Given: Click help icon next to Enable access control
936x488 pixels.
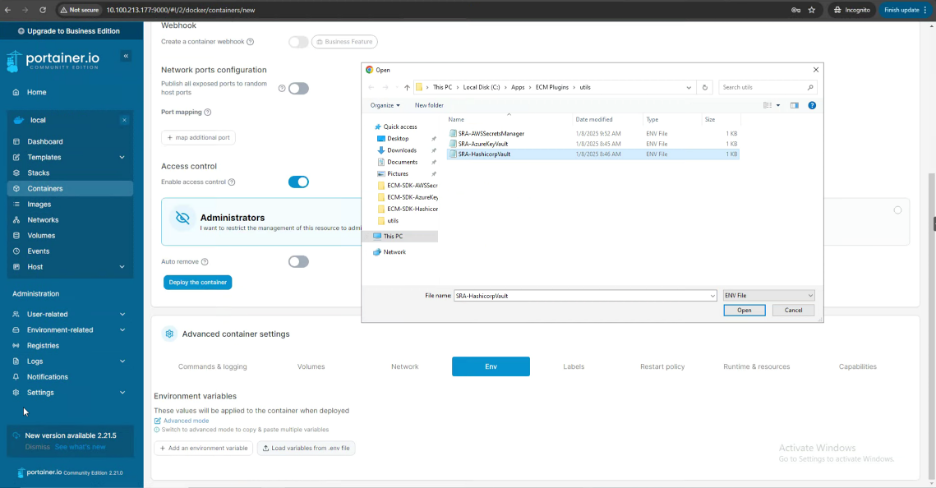Looking at the screenshot, I should pos(232,182).
